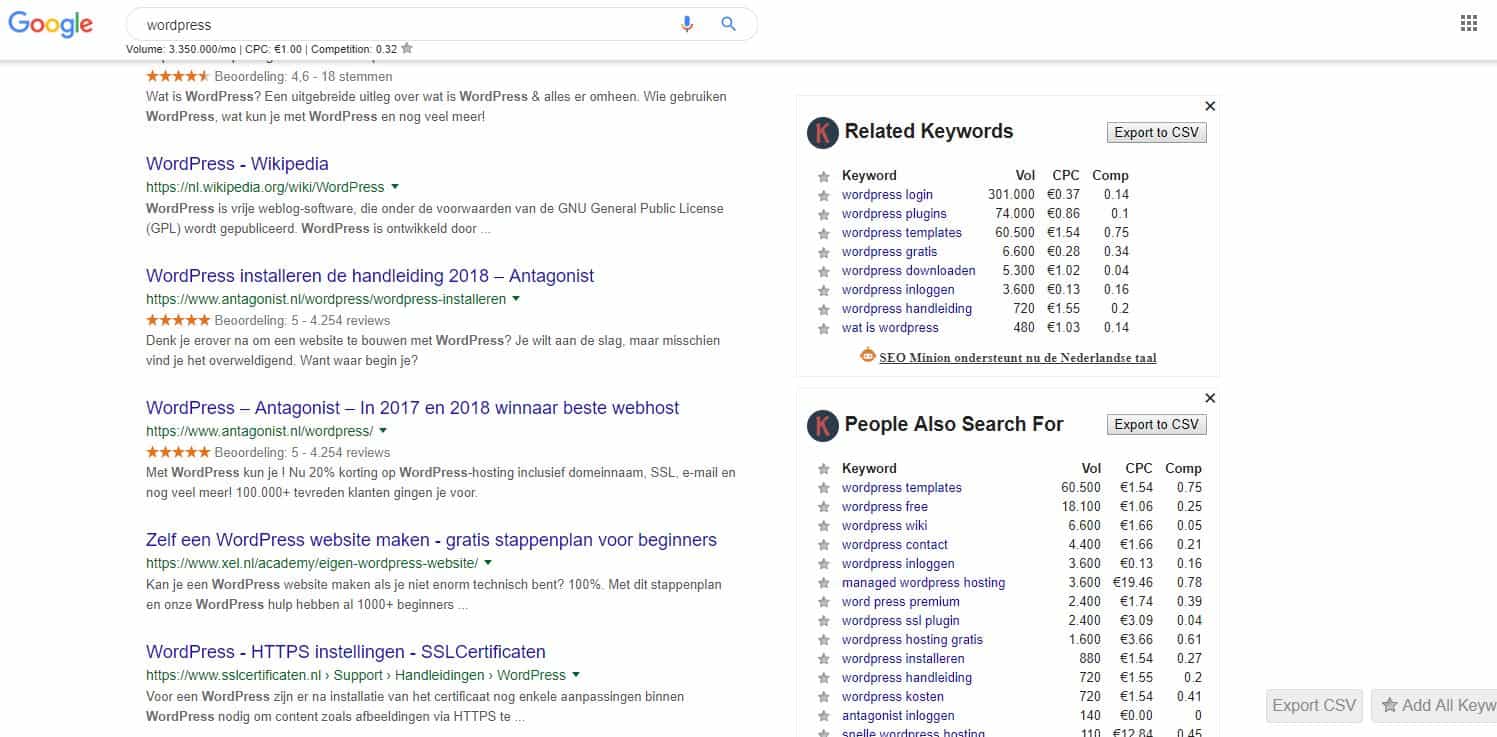Star 'antagonist inloggen' keyword
This screenshot has width=1497, height=737.
pos(823,716)
